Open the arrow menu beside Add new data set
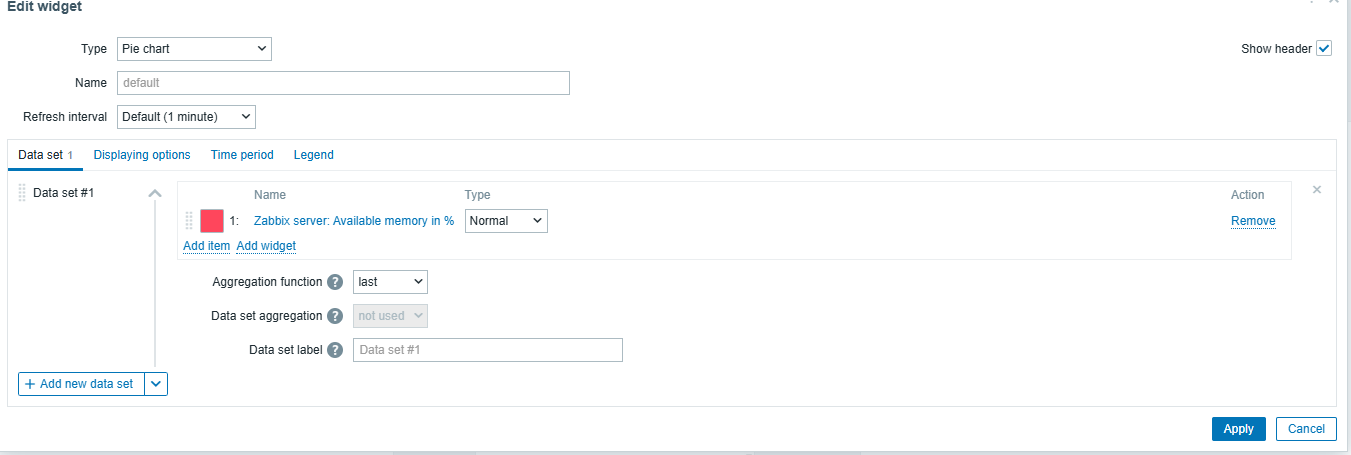 coord(156,384)
